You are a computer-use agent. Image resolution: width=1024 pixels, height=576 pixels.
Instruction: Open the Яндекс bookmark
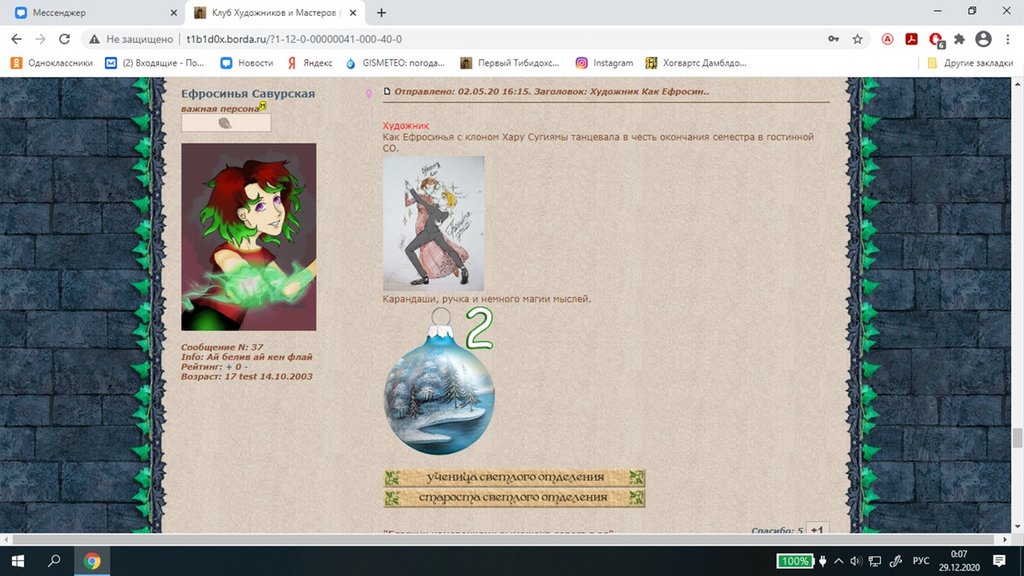[x=310, y=63]
